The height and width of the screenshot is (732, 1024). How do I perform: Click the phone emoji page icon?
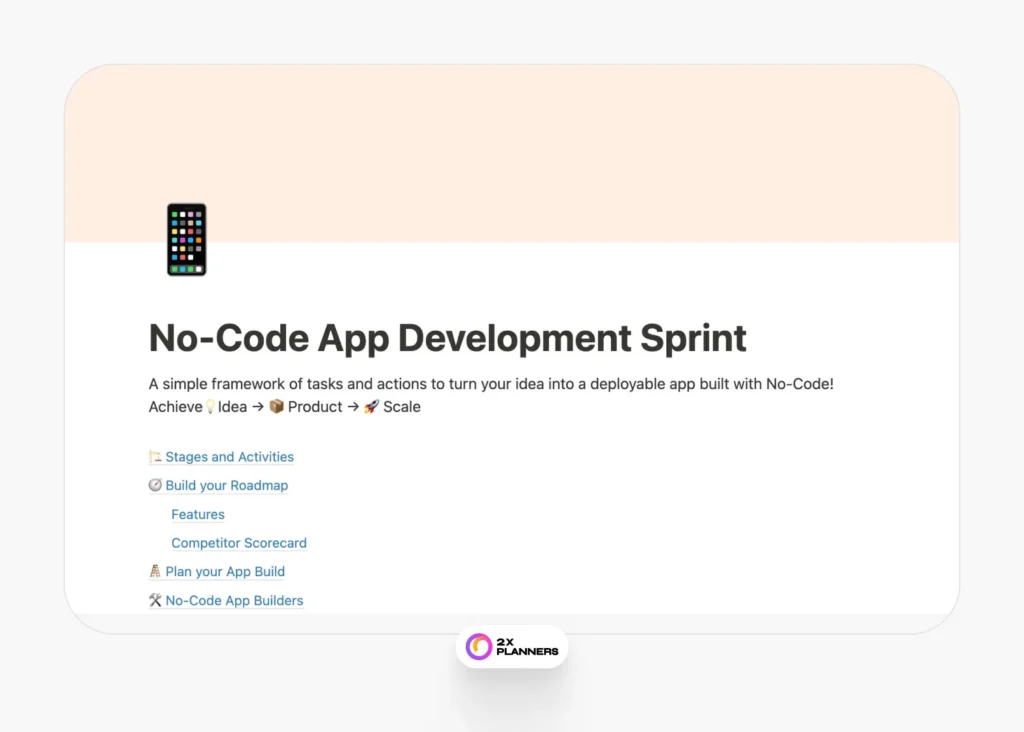click(186, 238)
